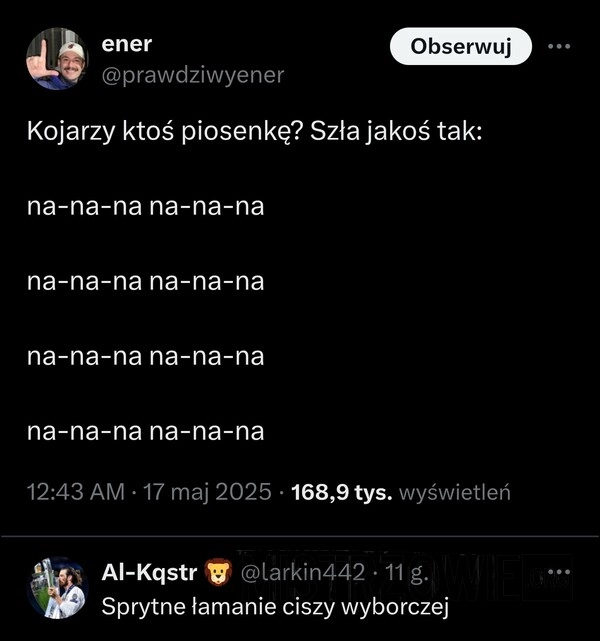Click the first na-na-na lyric line
Screen dimensions: 600x641
pos(146,207)
